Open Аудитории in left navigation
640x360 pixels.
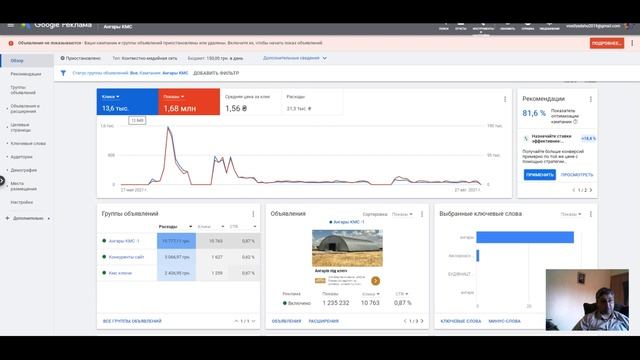pos(21,157)
